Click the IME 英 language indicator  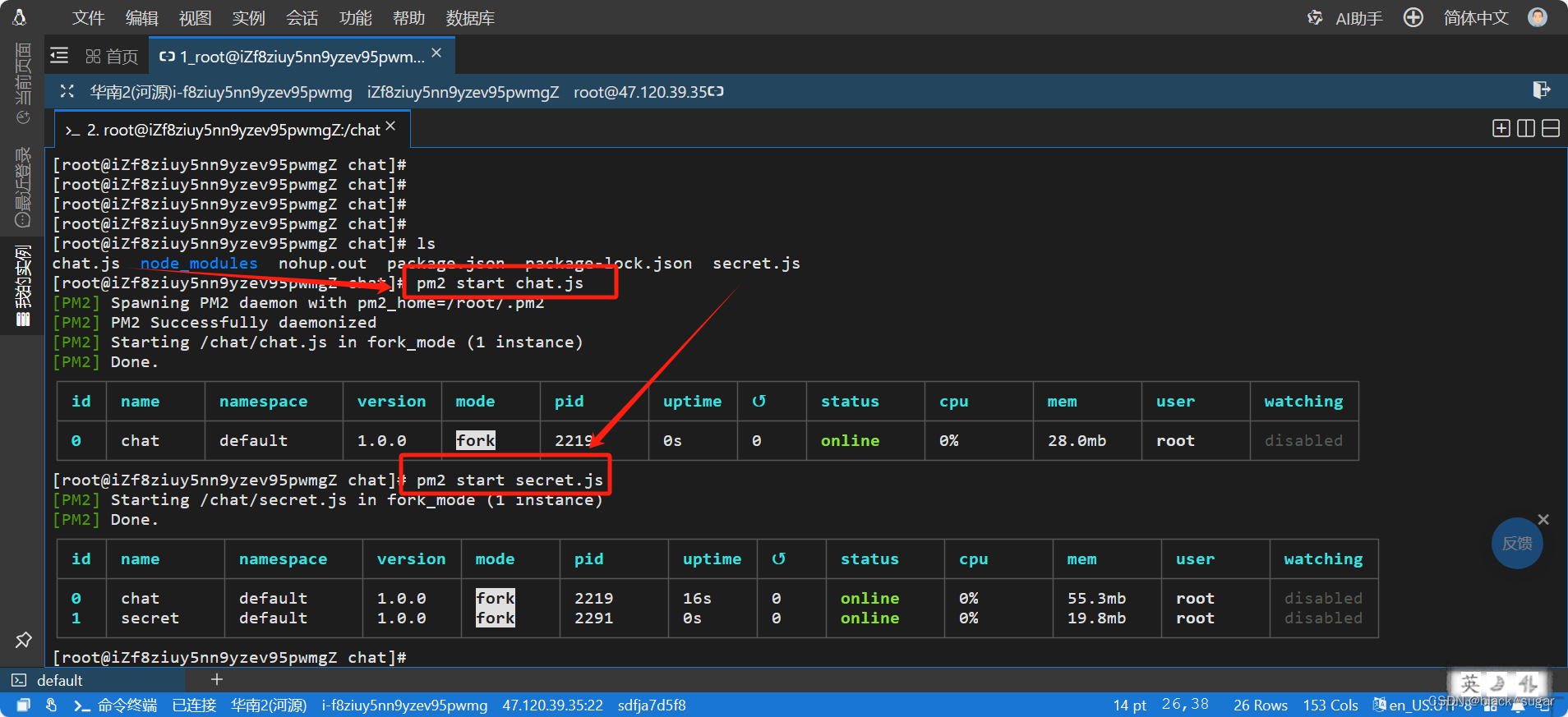(1470, 683)
